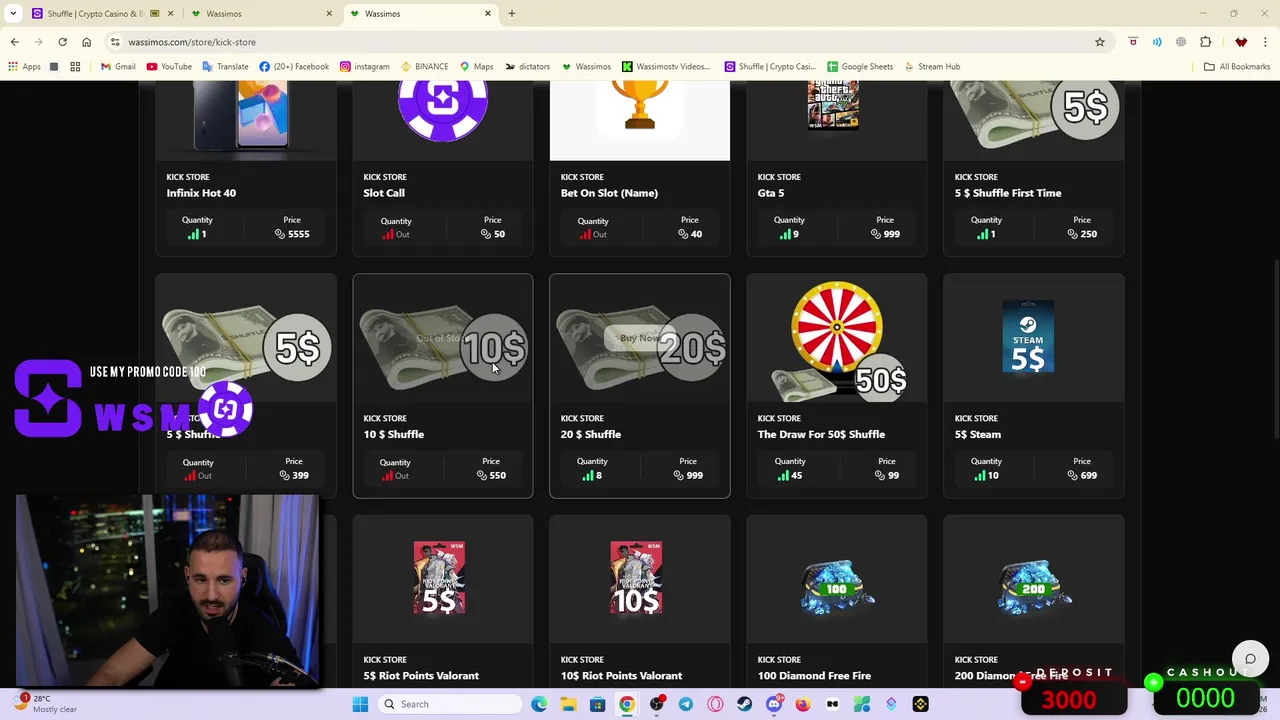This screenshot has height=720, width=1280.
Task: Open the Bet On Slot (Name) item
Action: pos(609,193)
